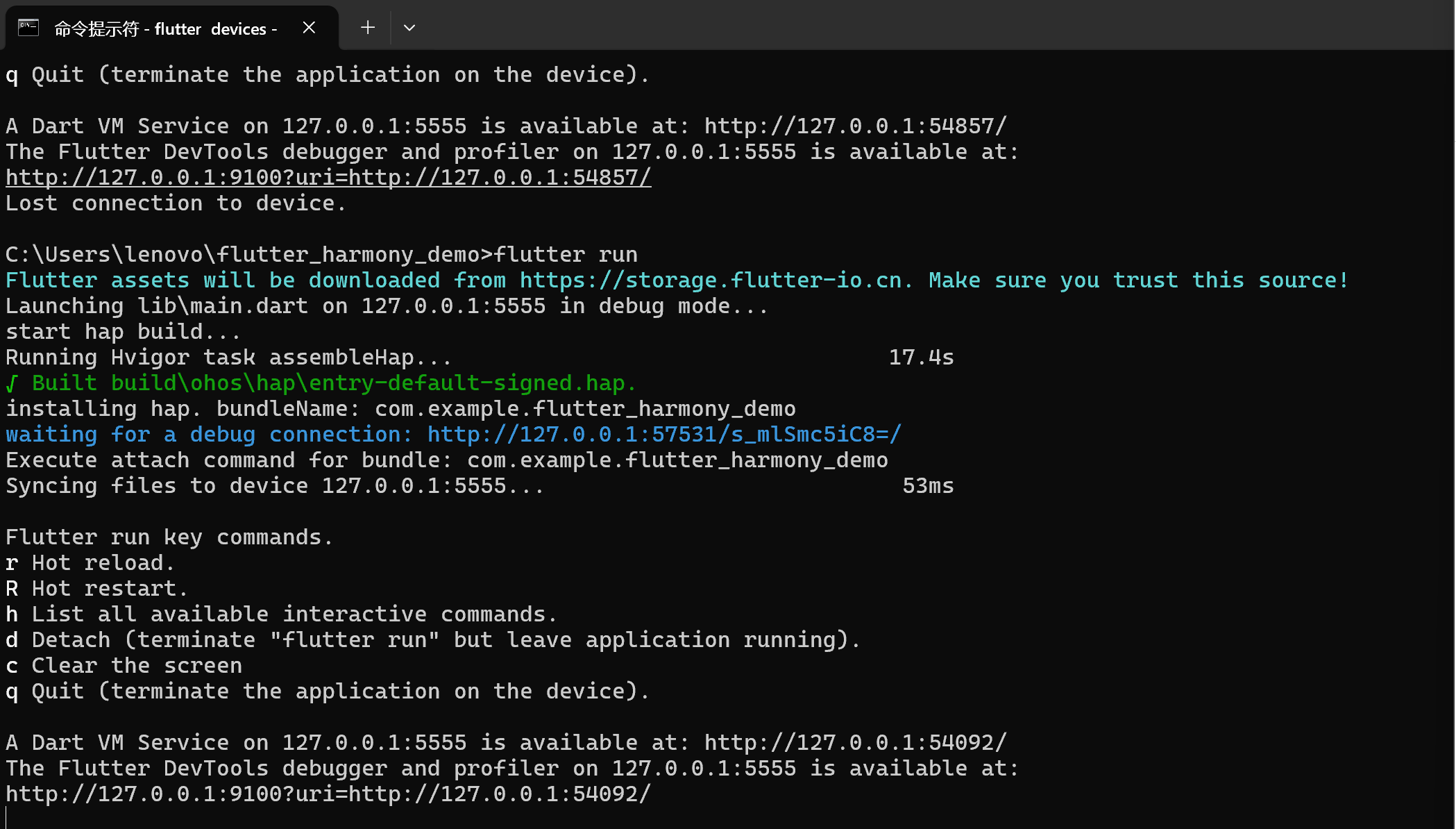Select the flutter devices tab title

pos(165,28)
